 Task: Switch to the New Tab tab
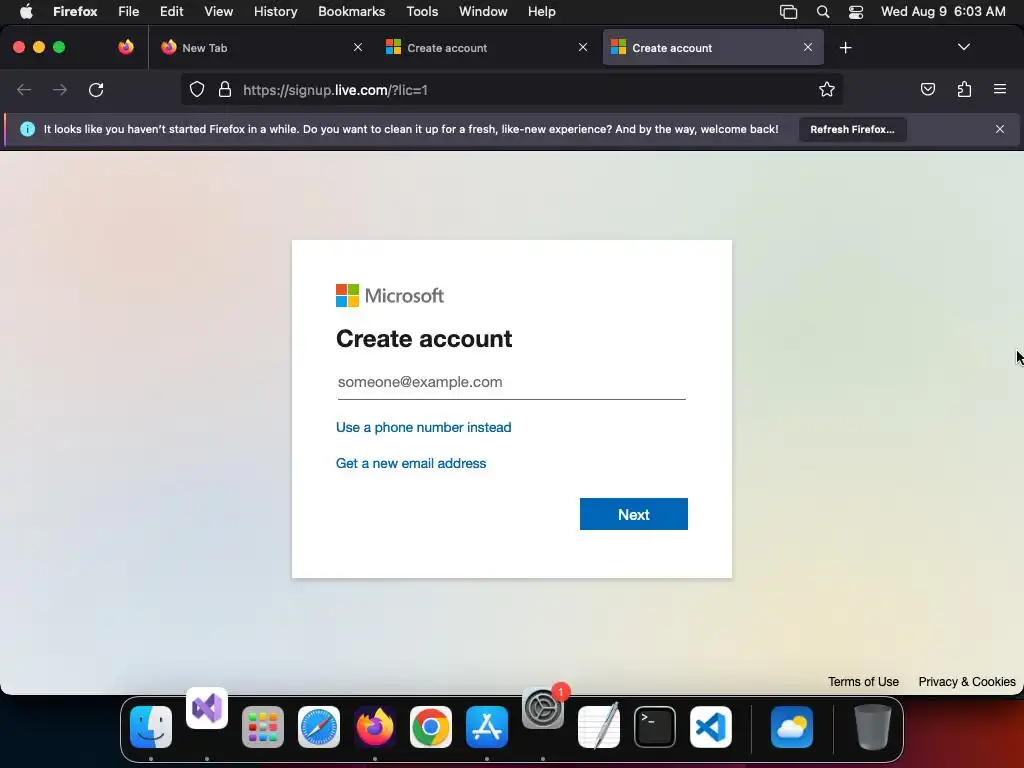pos(261,47)
